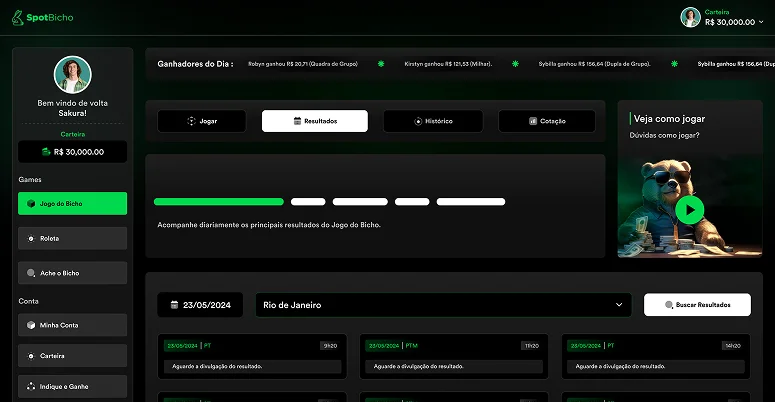Click the Jogar tab target icon
This screenshot has height=402, width=775.
coord(192,121)
